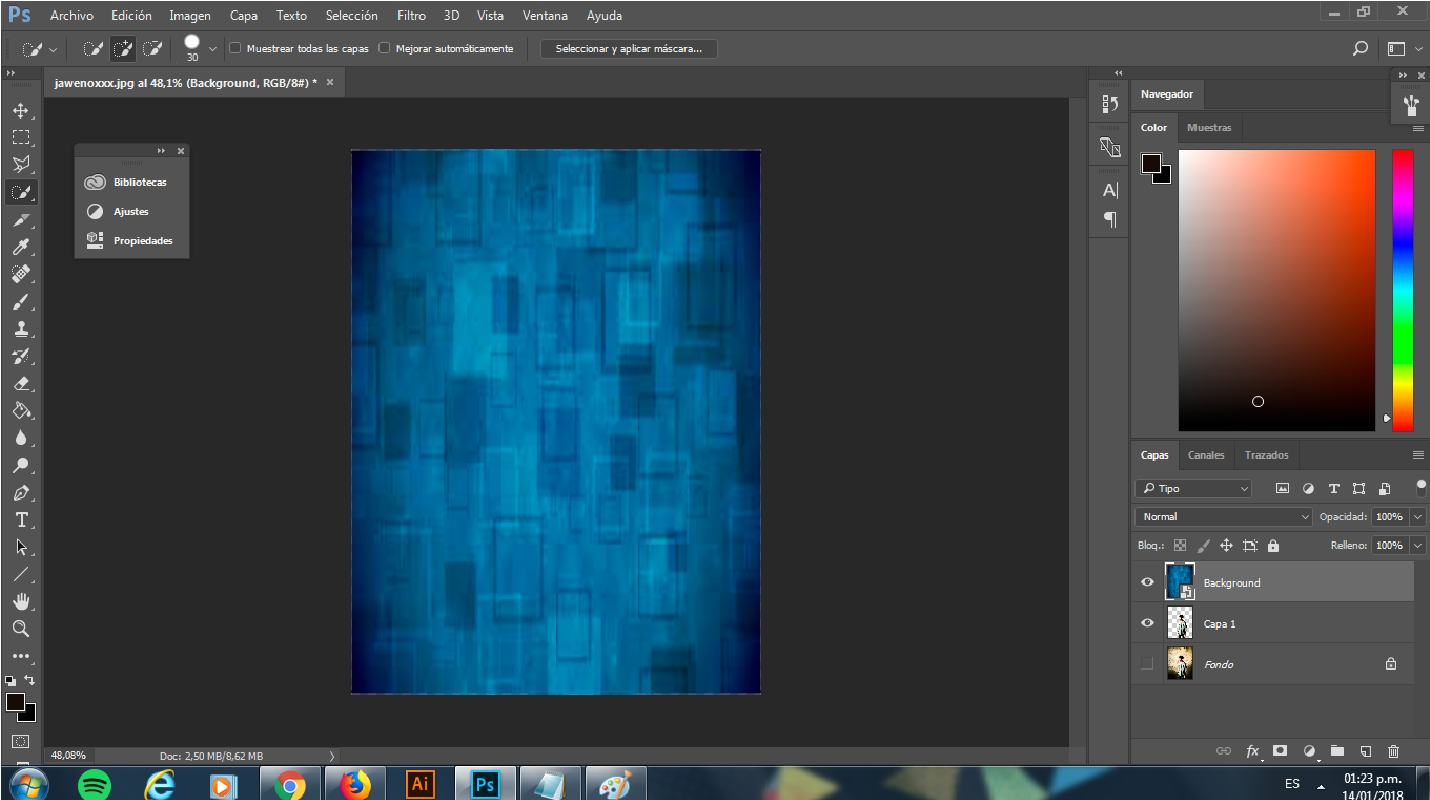Enable Muestrear todas las capas checkbox
This screenshot has height=800, width=1430.
[x=236, y=48]
